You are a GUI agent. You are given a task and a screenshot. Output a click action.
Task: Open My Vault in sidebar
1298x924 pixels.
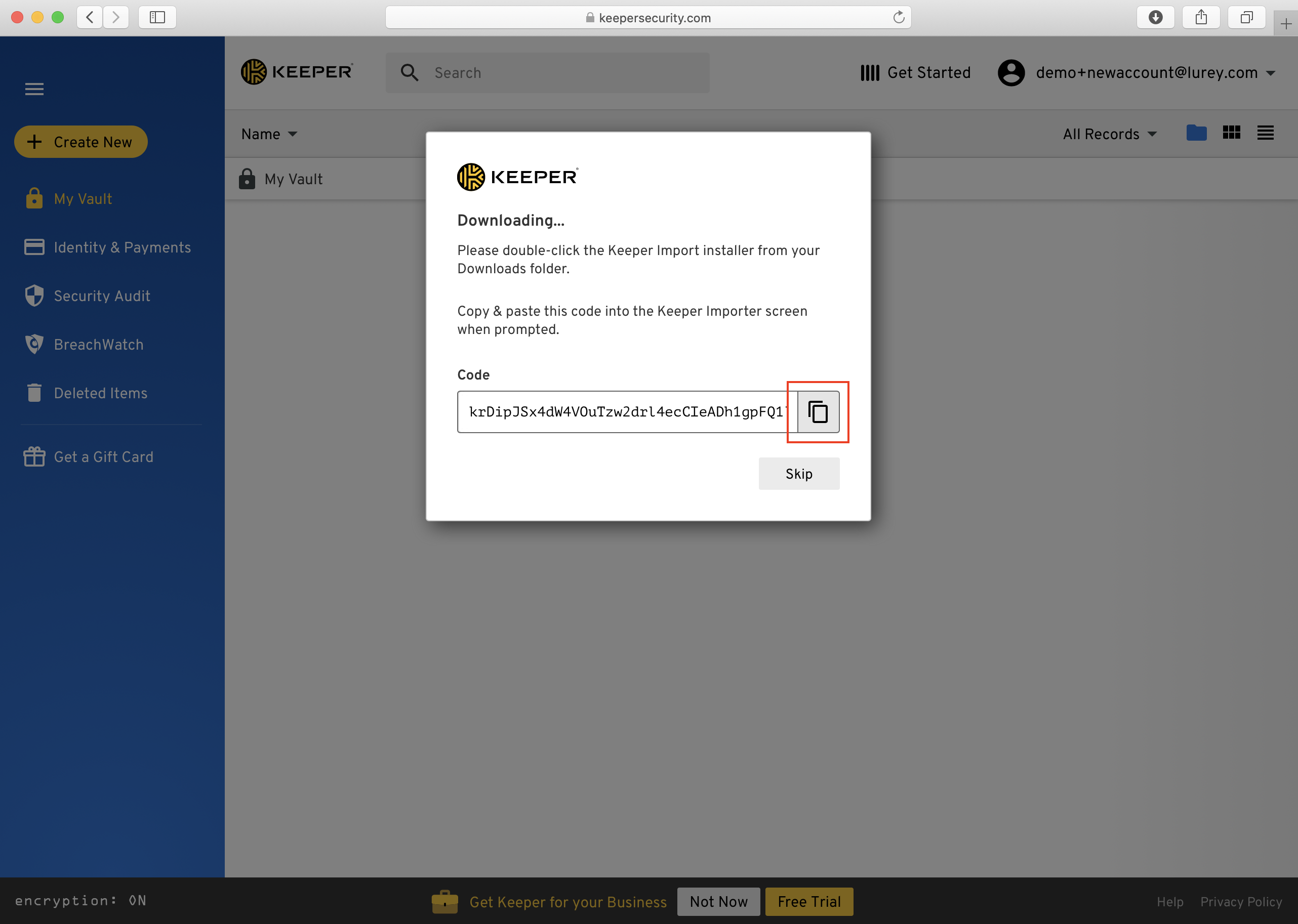click(x=83, y=198)
